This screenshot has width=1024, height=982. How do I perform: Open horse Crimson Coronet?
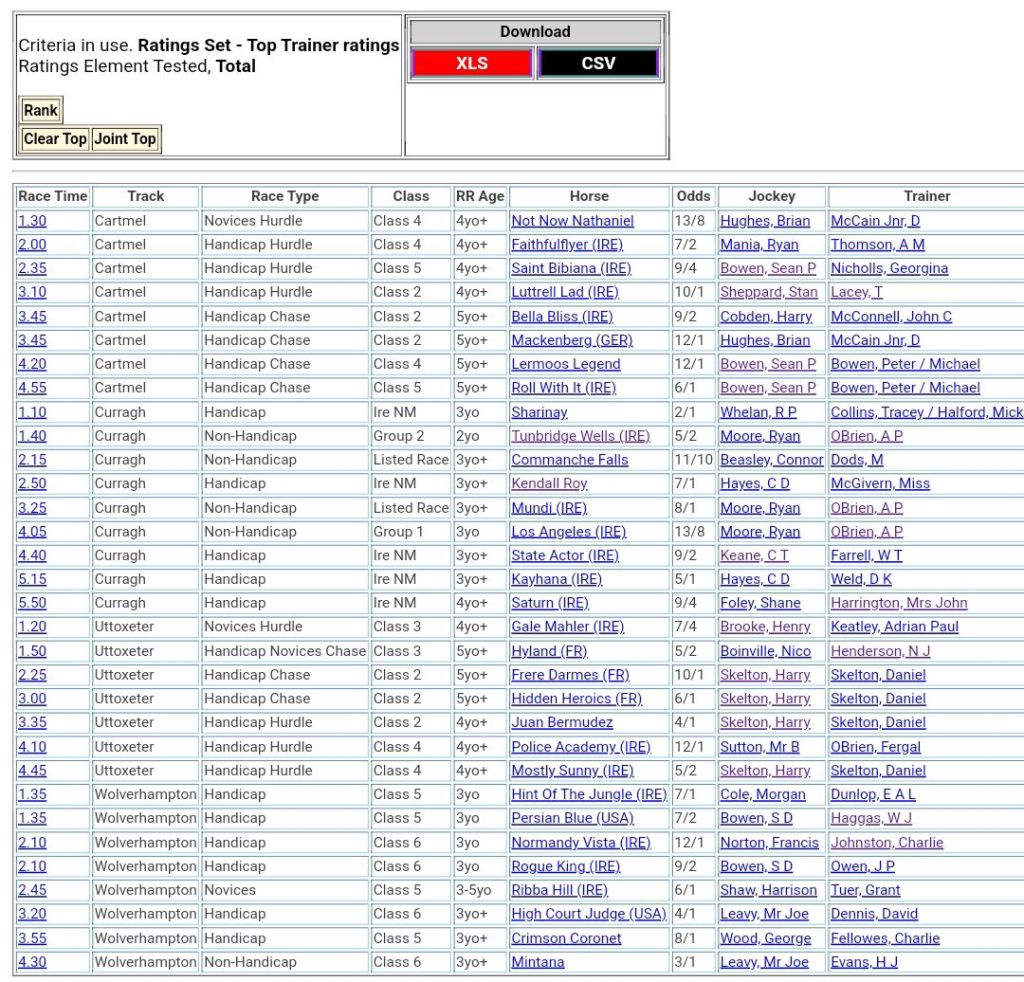click(x=566, y=938)
